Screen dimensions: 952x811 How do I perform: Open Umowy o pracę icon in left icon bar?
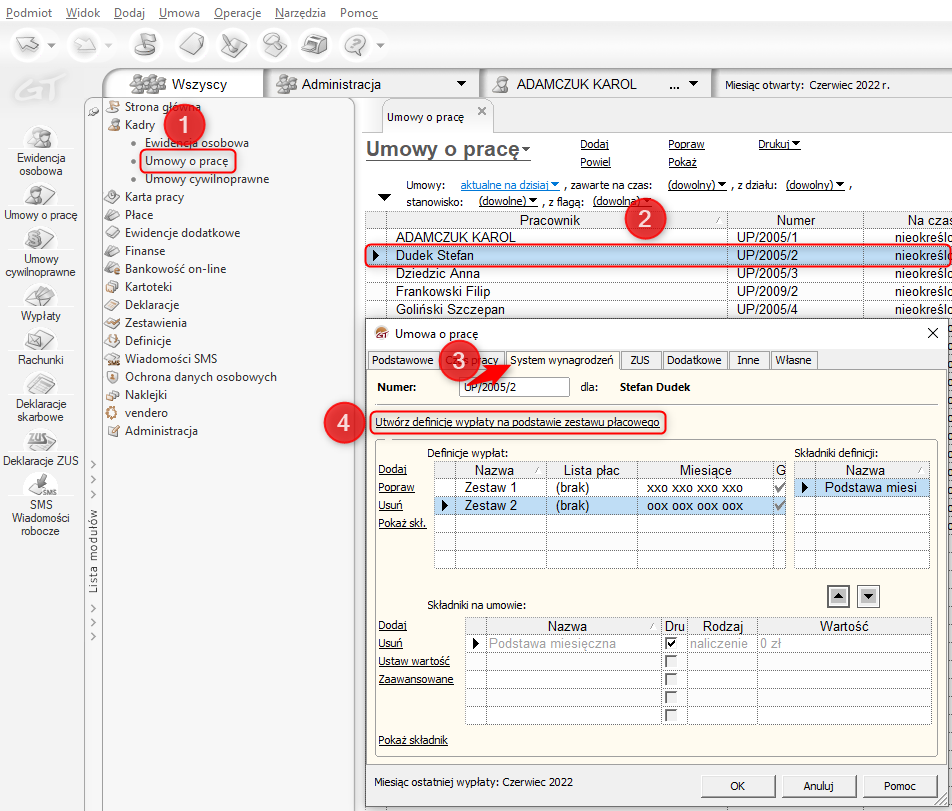(41, 203)
